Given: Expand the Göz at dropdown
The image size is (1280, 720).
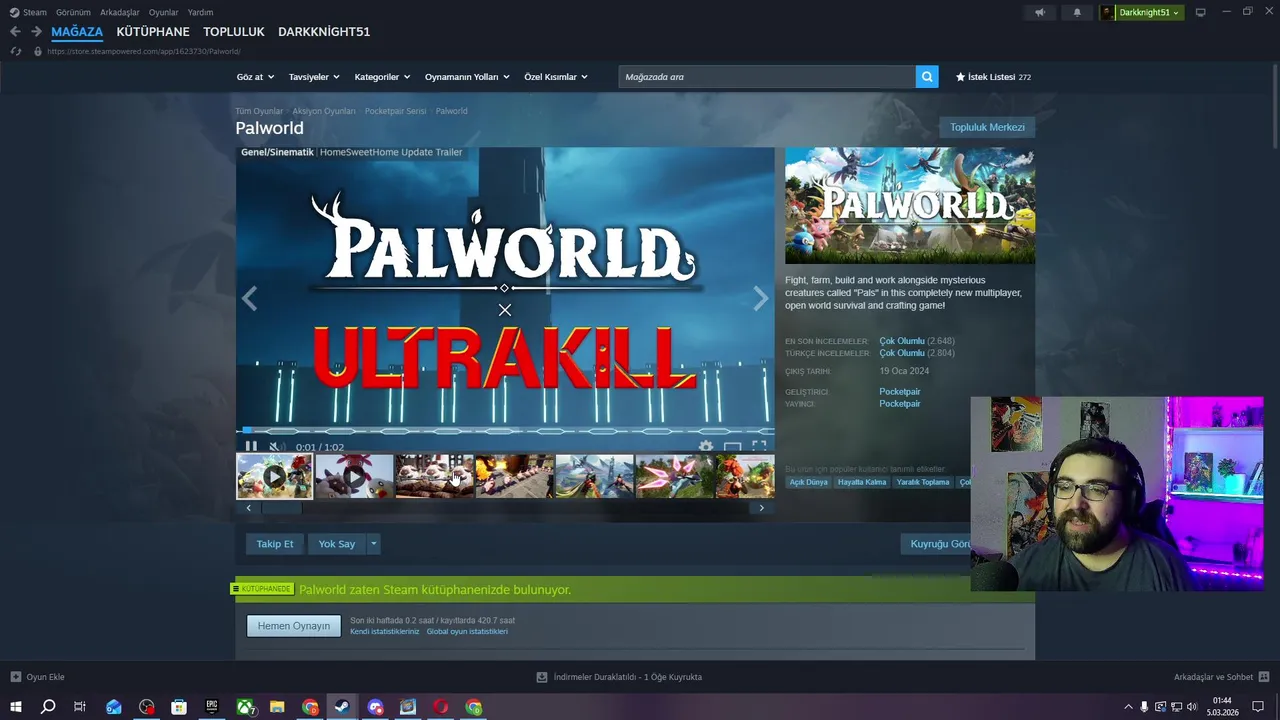Looking at the screenshot, I should pos(255,77).
